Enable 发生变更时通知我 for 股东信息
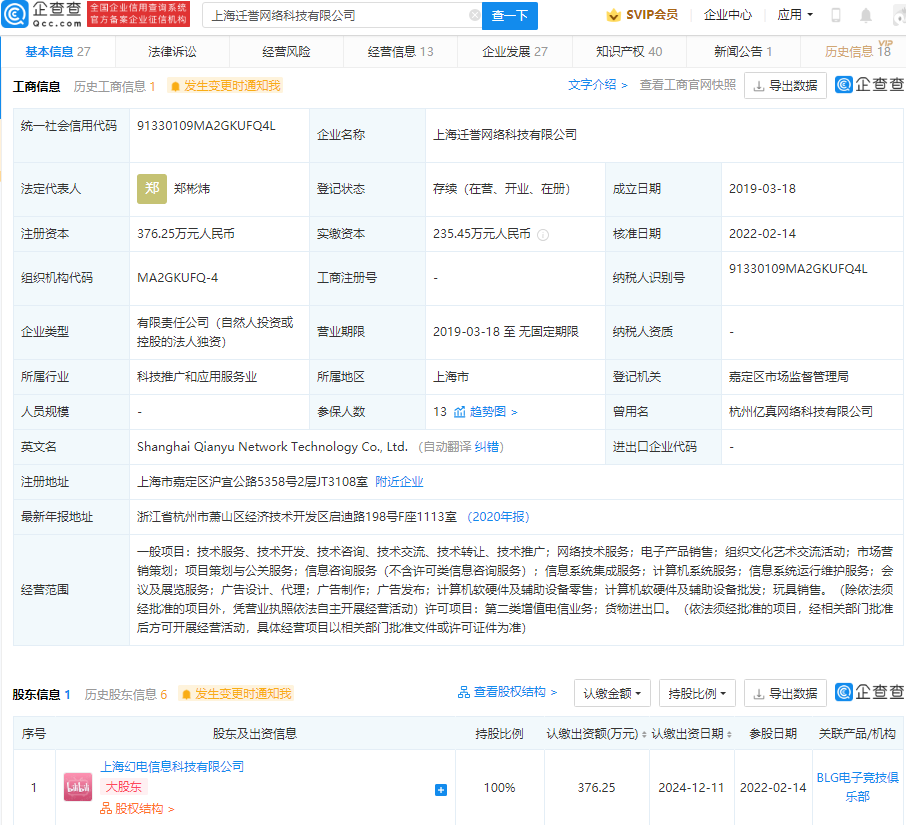 click(x=236, y=694)
